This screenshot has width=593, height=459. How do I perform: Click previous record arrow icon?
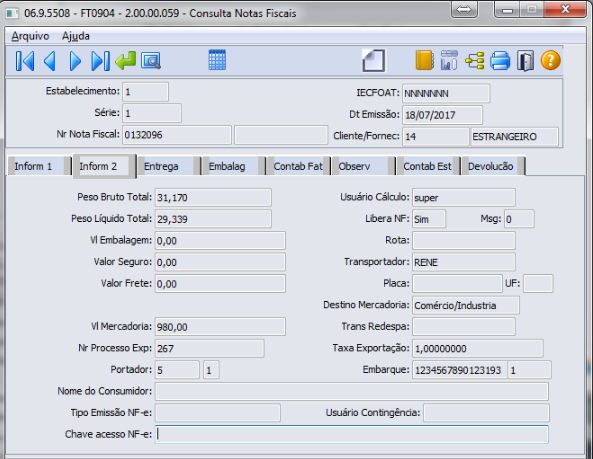coord(50,60)
